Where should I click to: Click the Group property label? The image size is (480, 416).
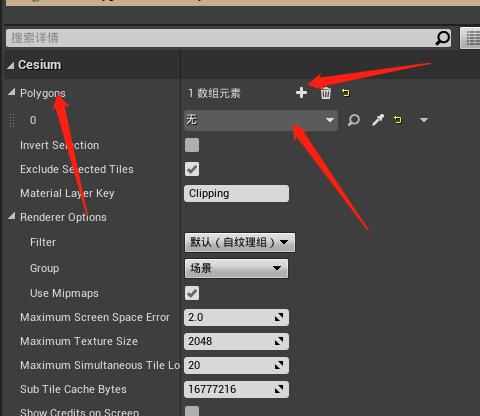pyautogui.click(x=45, y=268)
